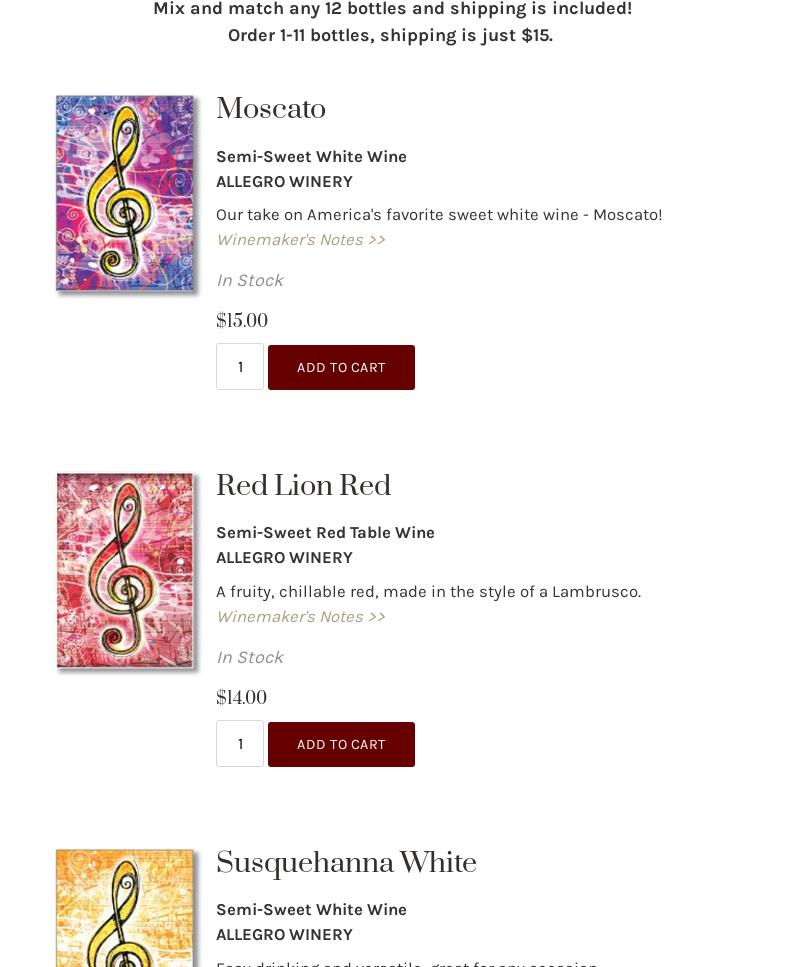Click the Susquehanna White bottle image
This screenshot has width=785, height=967.
124,910
